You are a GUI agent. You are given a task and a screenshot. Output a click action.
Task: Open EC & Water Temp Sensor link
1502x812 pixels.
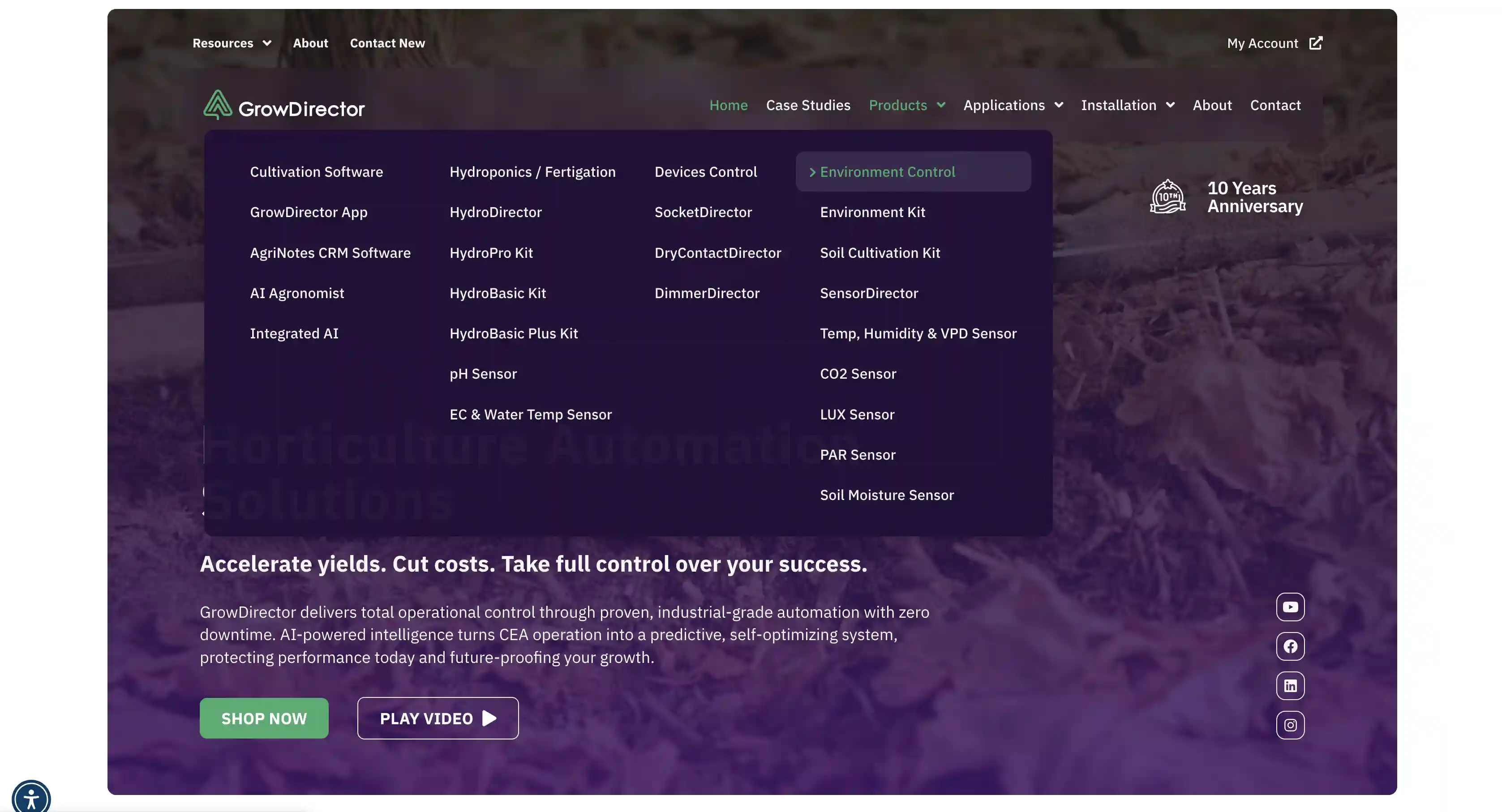click(531, 414)
